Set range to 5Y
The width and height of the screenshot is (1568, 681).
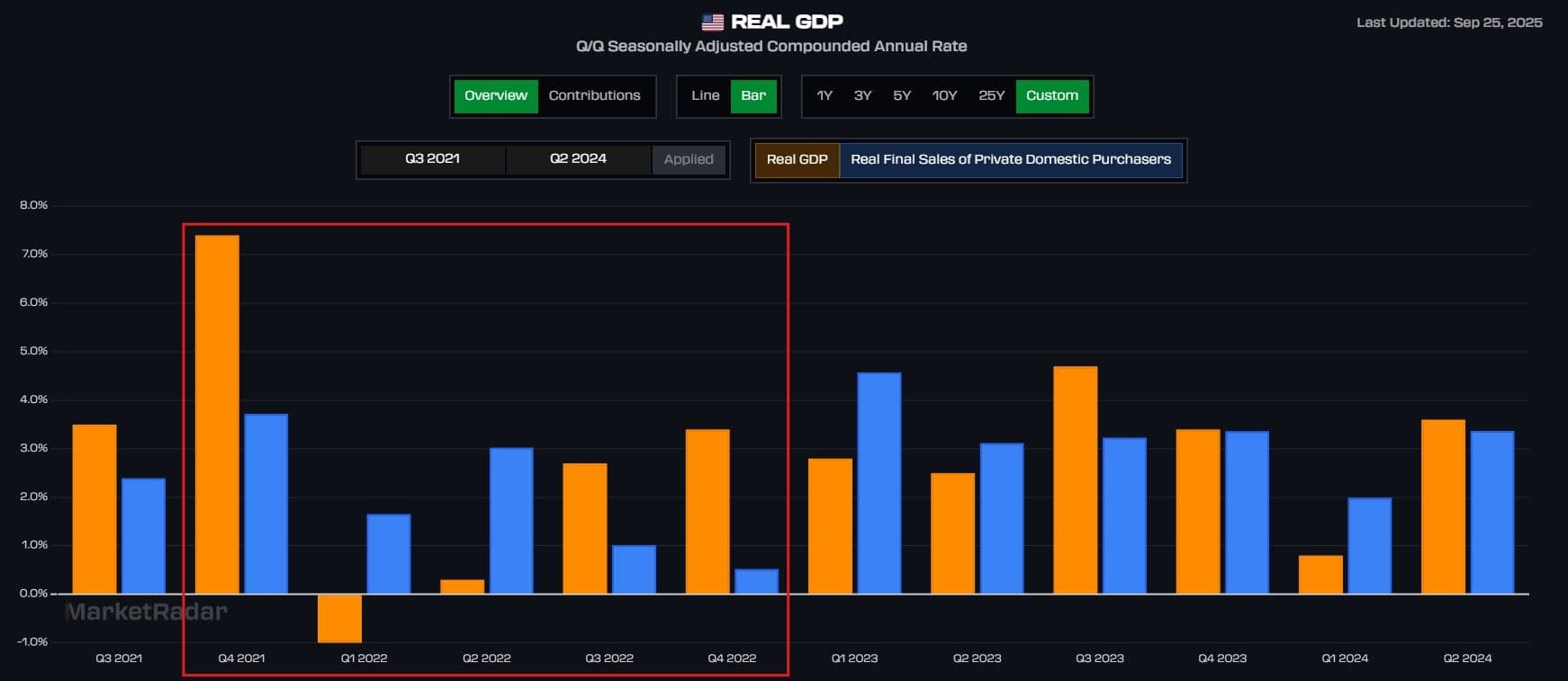[902, 96]
